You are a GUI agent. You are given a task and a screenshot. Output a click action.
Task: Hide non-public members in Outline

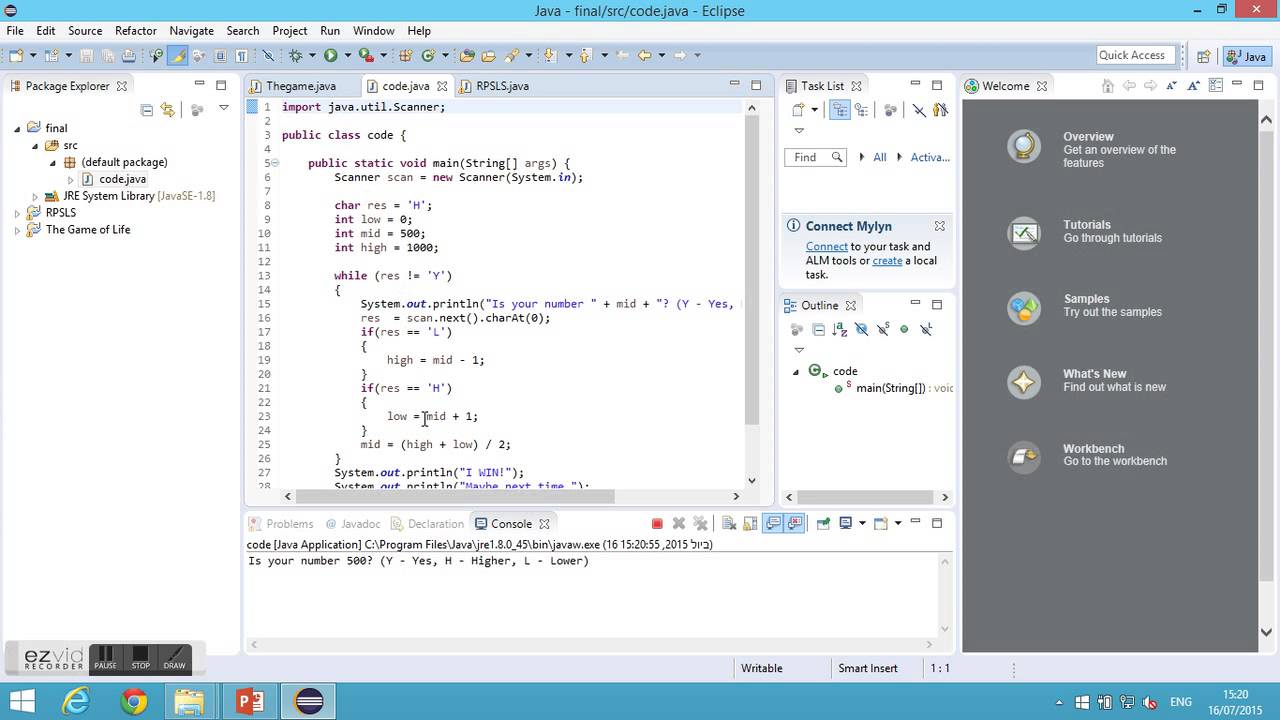pyautogui.click(x=904, y=329)
